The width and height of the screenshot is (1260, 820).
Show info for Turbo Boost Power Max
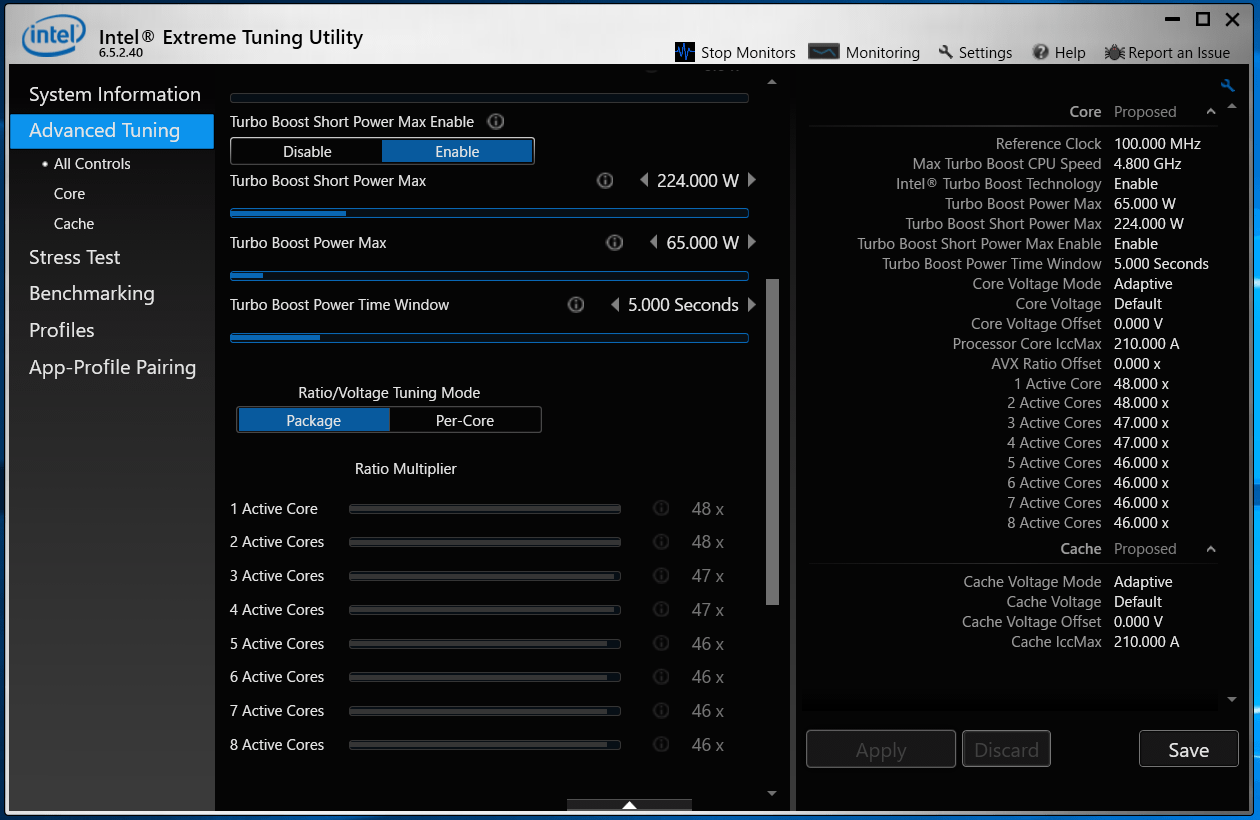click(615, 243)
